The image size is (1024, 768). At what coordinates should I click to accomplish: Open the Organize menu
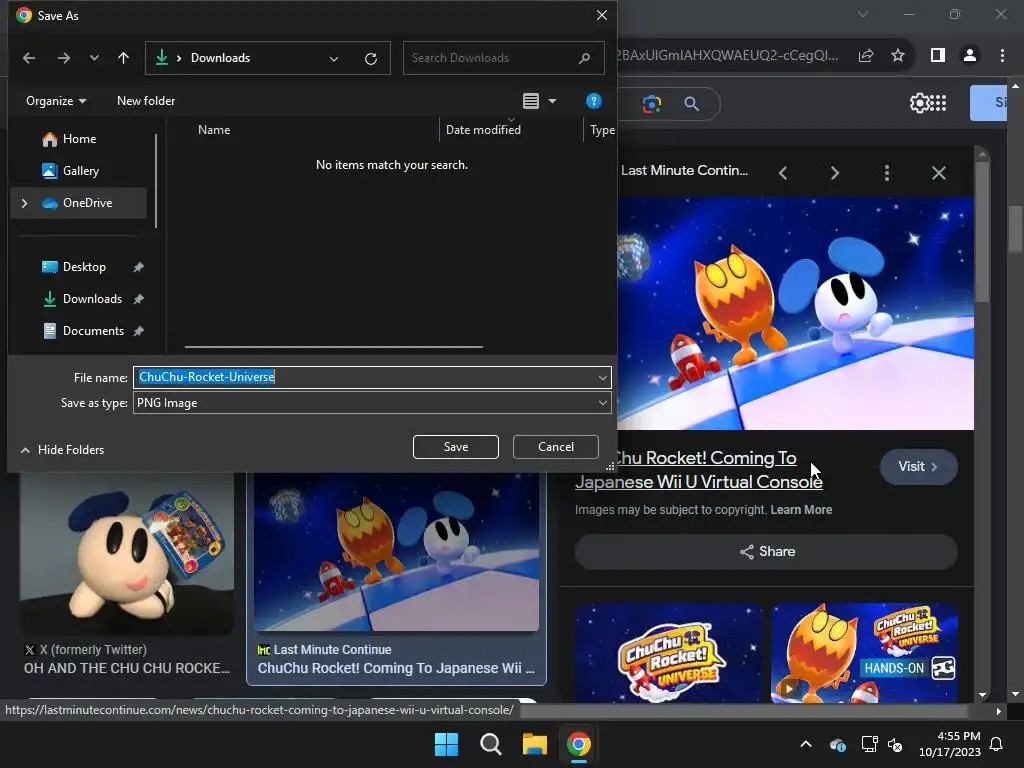pos(56,101)
